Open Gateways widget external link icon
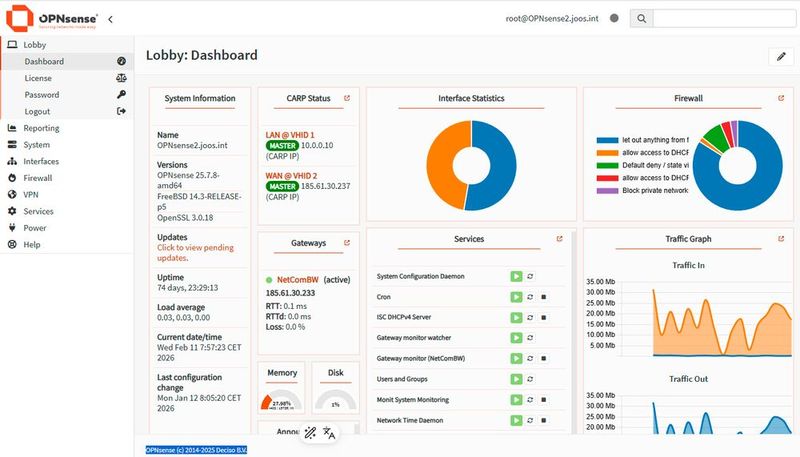This screenshot has width=800, height=457. pyautogui.click(x=347, y=243)
